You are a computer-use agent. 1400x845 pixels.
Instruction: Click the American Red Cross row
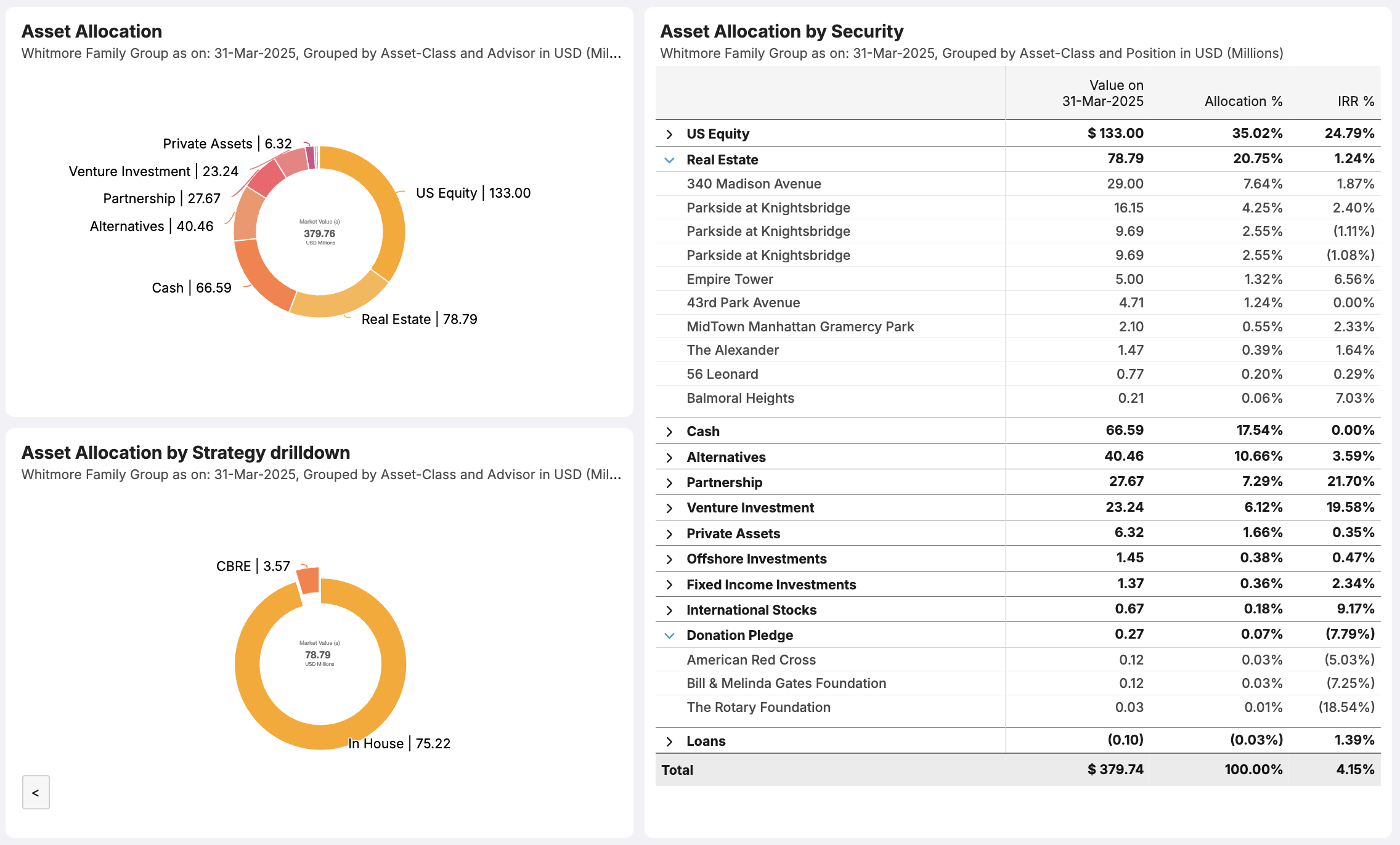[751, 660]
